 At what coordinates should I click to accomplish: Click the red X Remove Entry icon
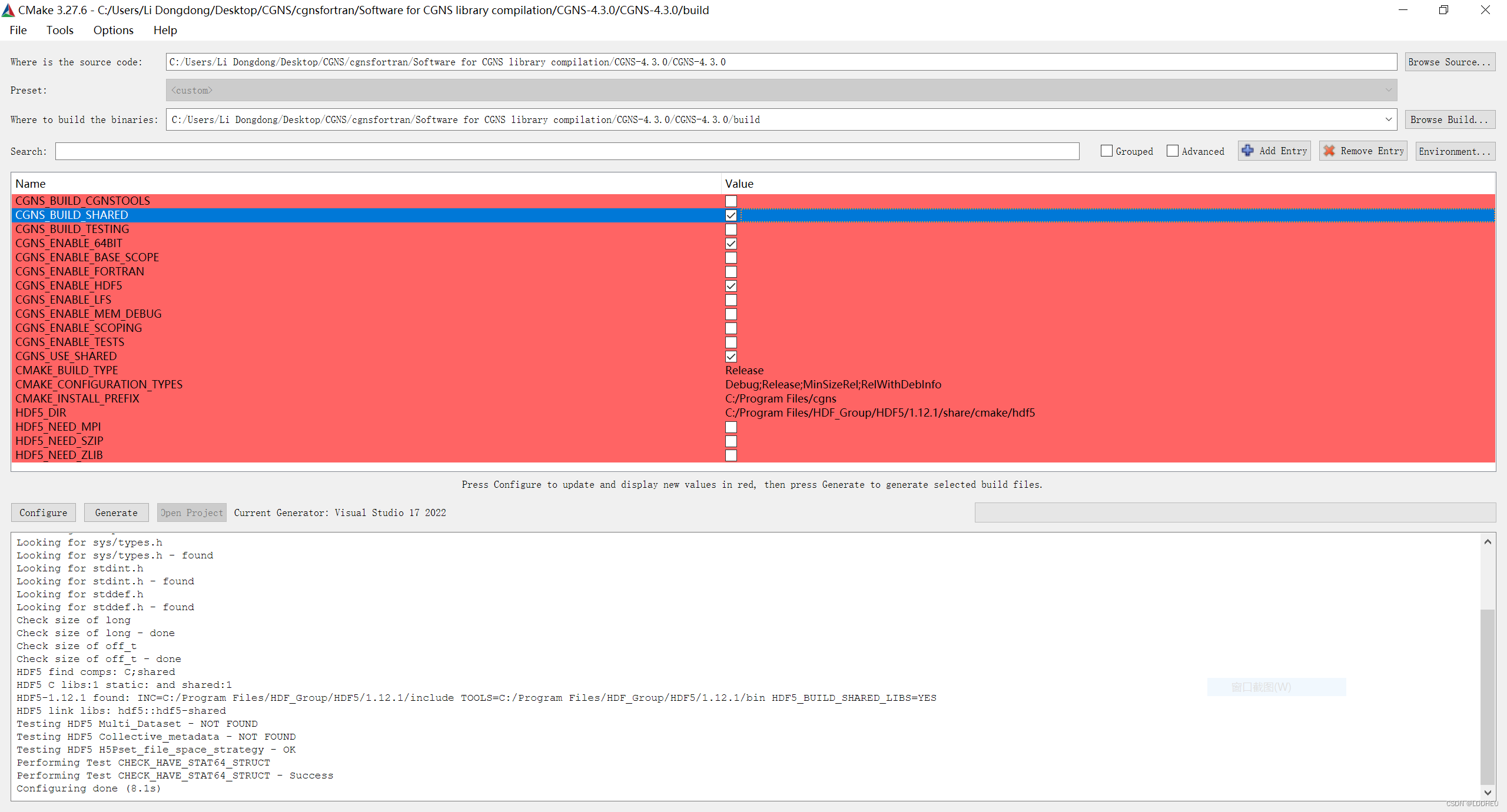coord(1329,151)
